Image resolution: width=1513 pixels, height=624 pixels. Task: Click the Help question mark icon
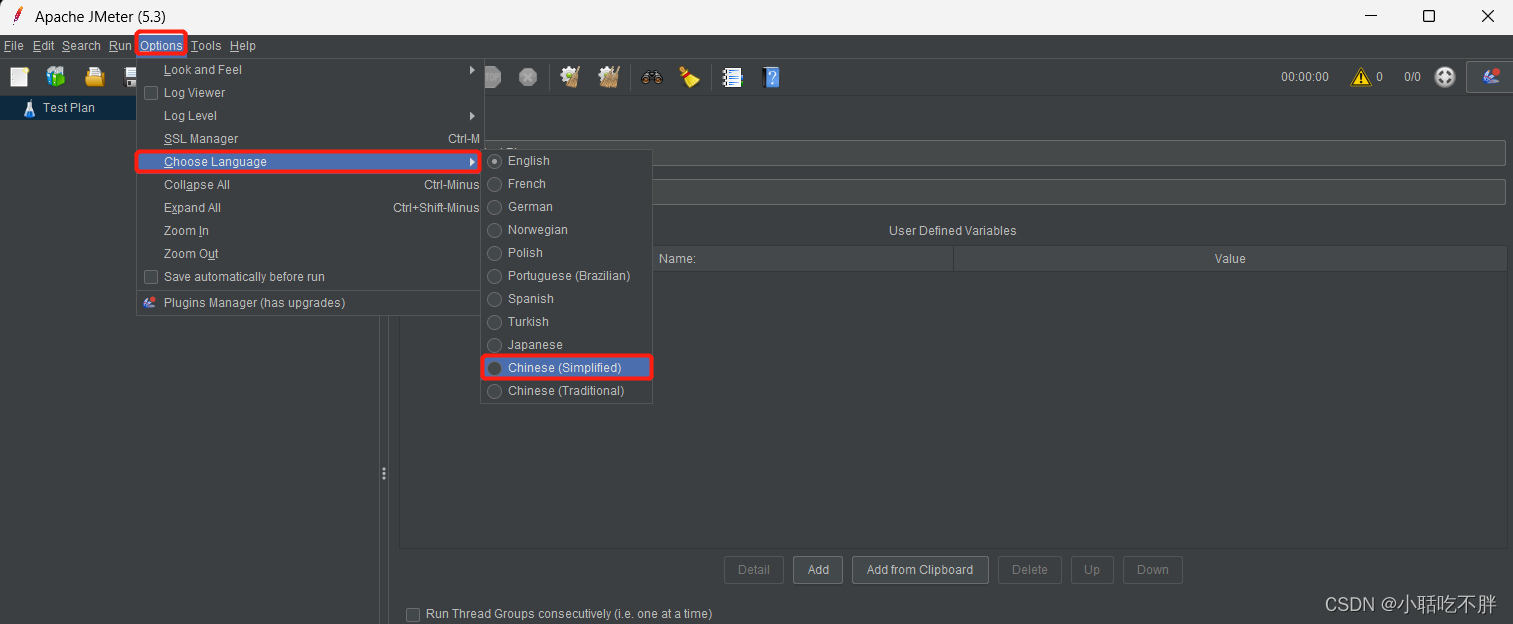click(771, 77)
